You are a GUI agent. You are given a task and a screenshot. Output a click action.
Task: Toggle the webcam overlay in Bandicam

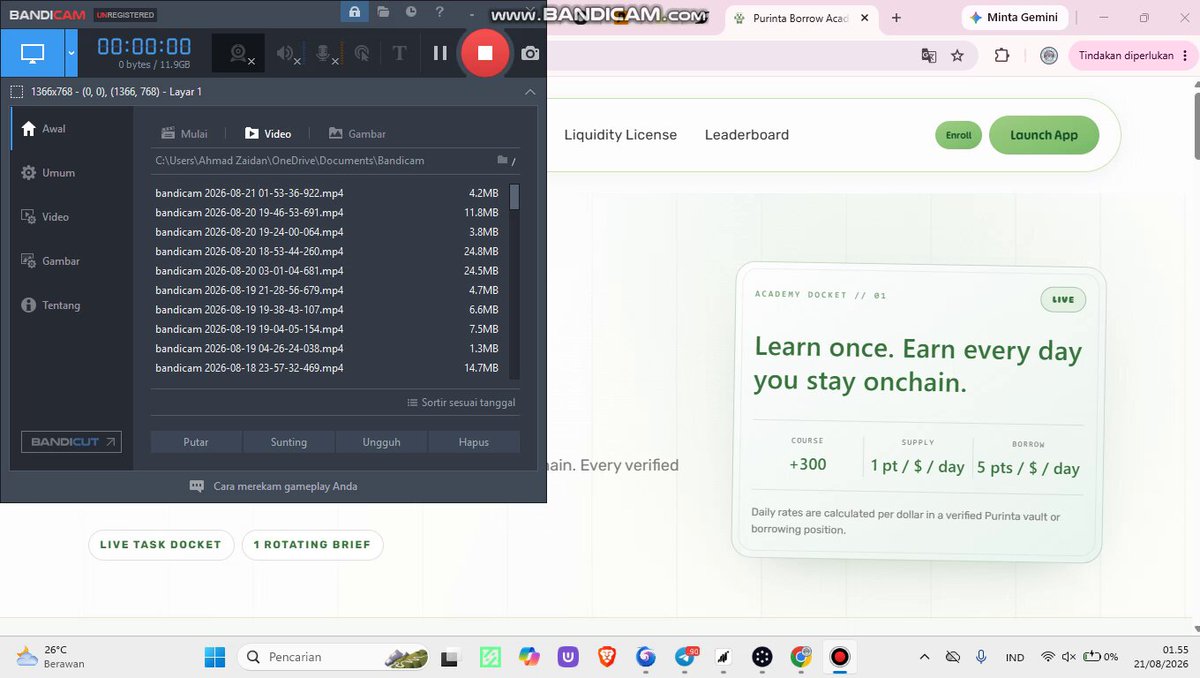[x=239, y=54]
